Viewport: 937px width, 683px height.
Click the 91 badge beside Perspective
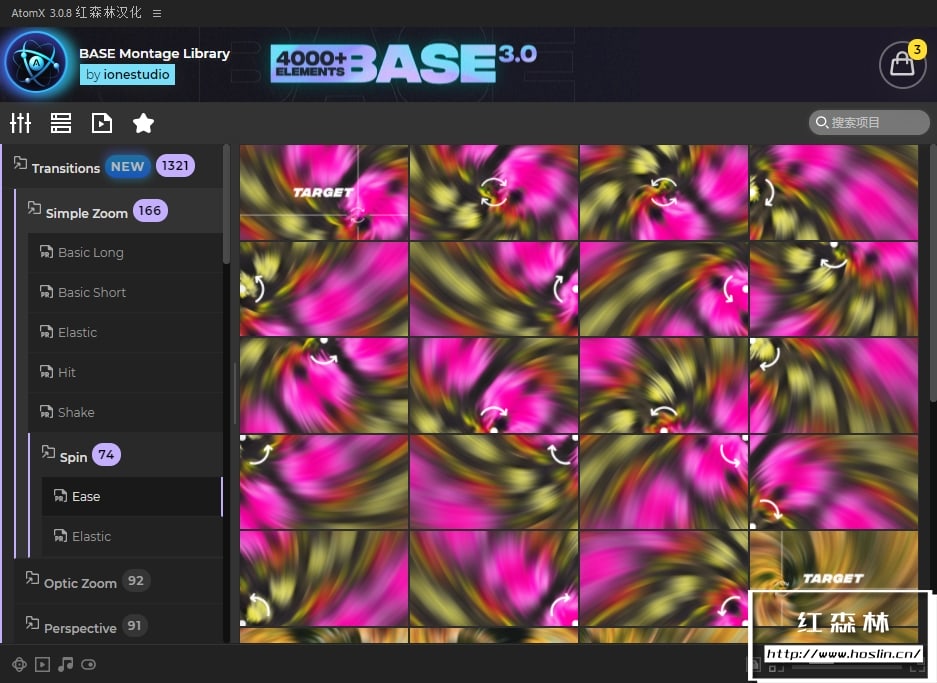point(134,626)
